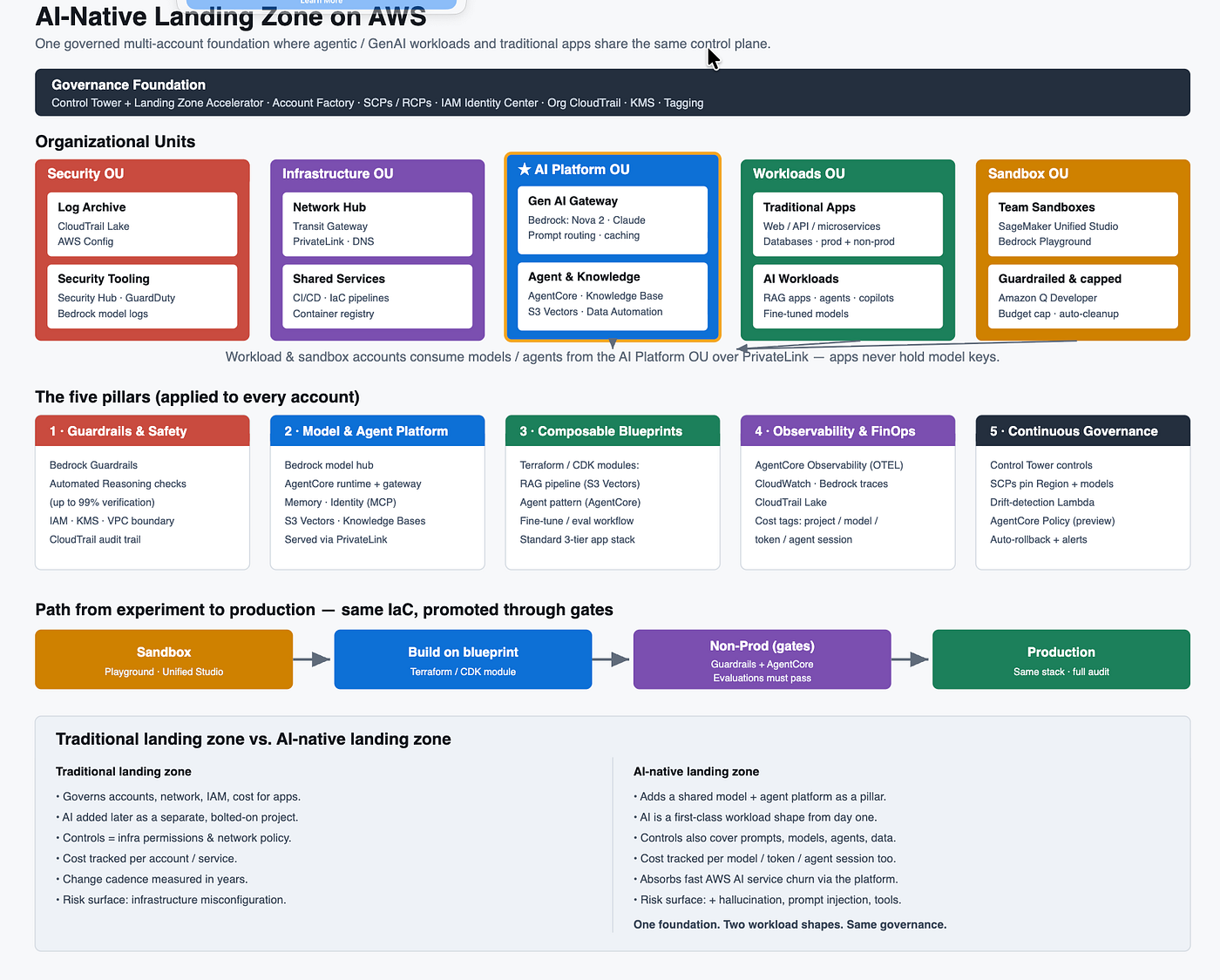Click the Observability & FinOps pillar header
The width and height of the screenshot is (1220, 980).
point(848,431)
